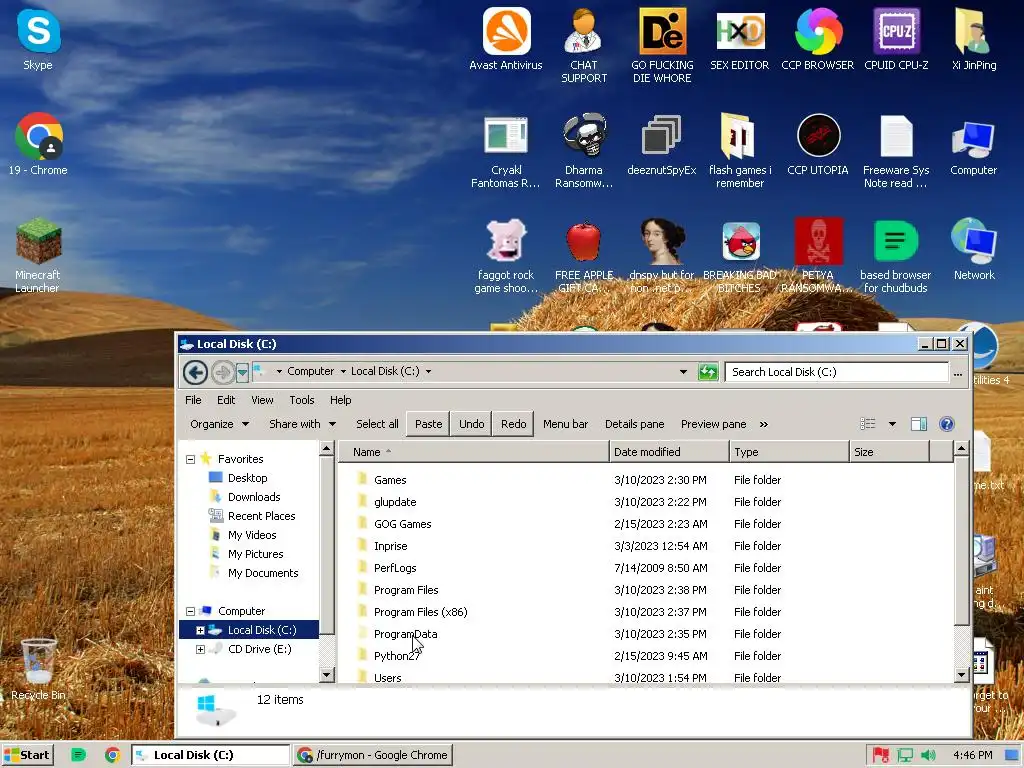Open the Help menu
This screenshot has height=768, width=1024.
340,400
